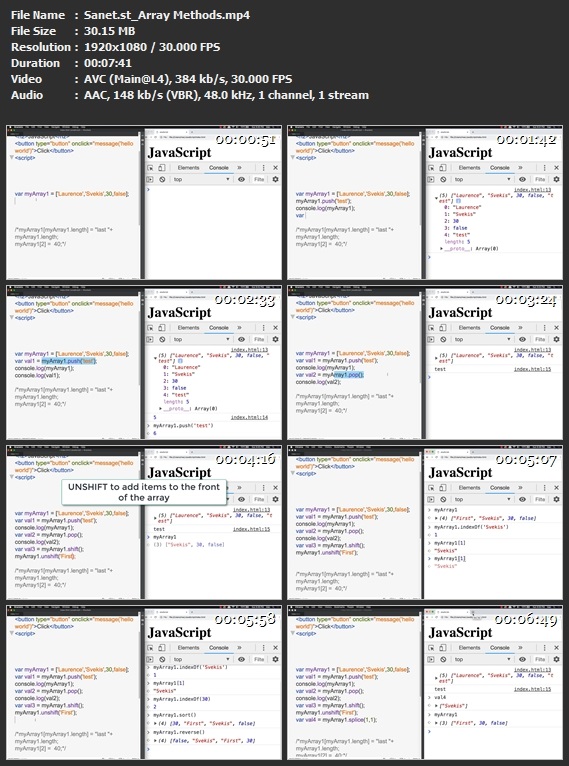This screenshot has height=766, width=569.
Task: Click the Filter field in the 00:02:33 frame
Action: click(259, 339)
